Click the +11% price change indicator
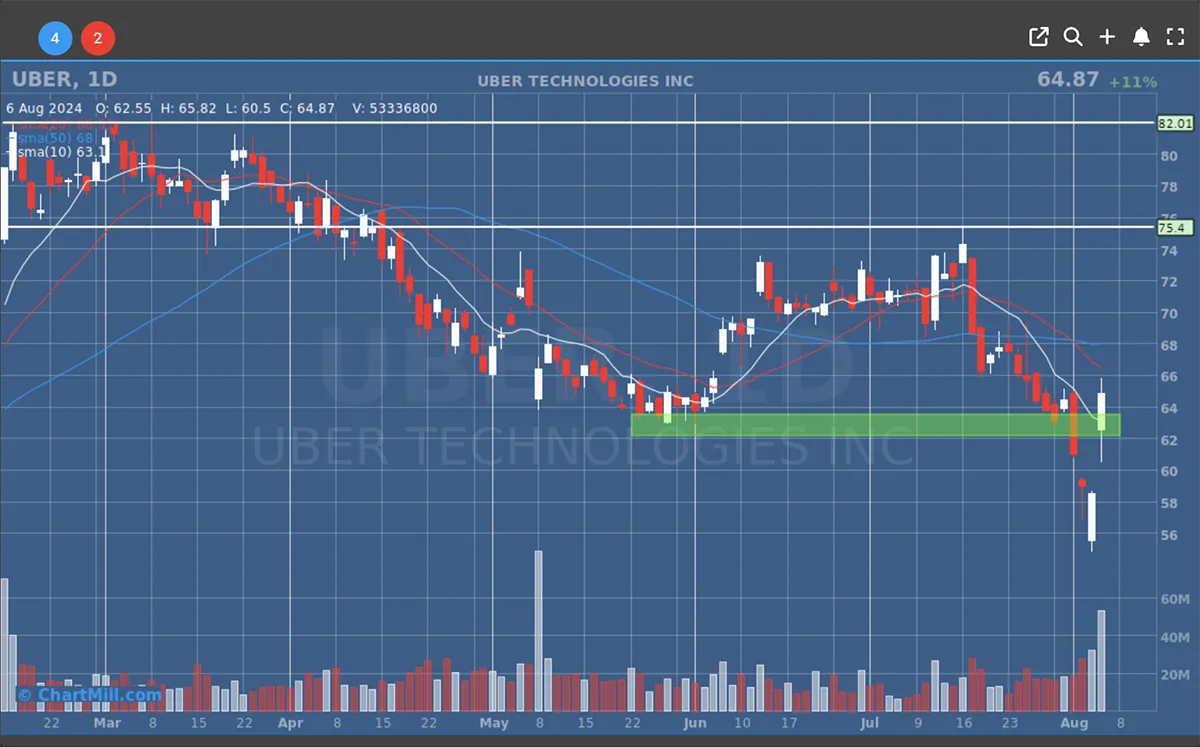This screenshot has width=1200, height=747. [1132, 82]
